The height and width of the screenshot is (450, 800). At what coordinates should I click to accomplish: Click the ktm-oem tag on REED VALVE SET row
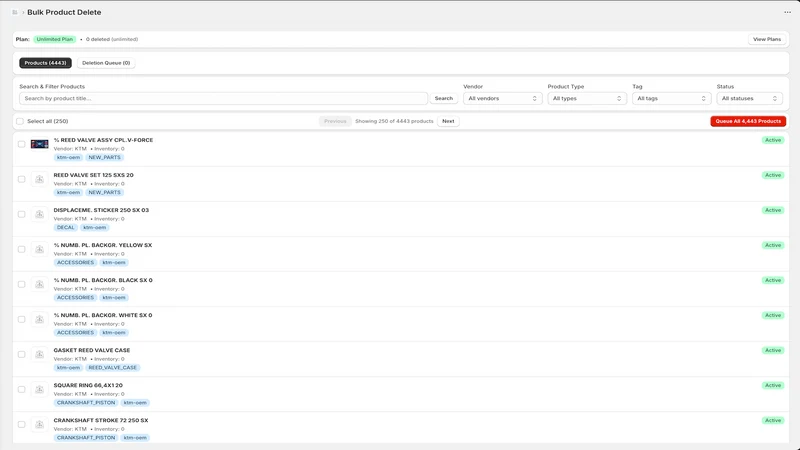click(x=68, y=192)
